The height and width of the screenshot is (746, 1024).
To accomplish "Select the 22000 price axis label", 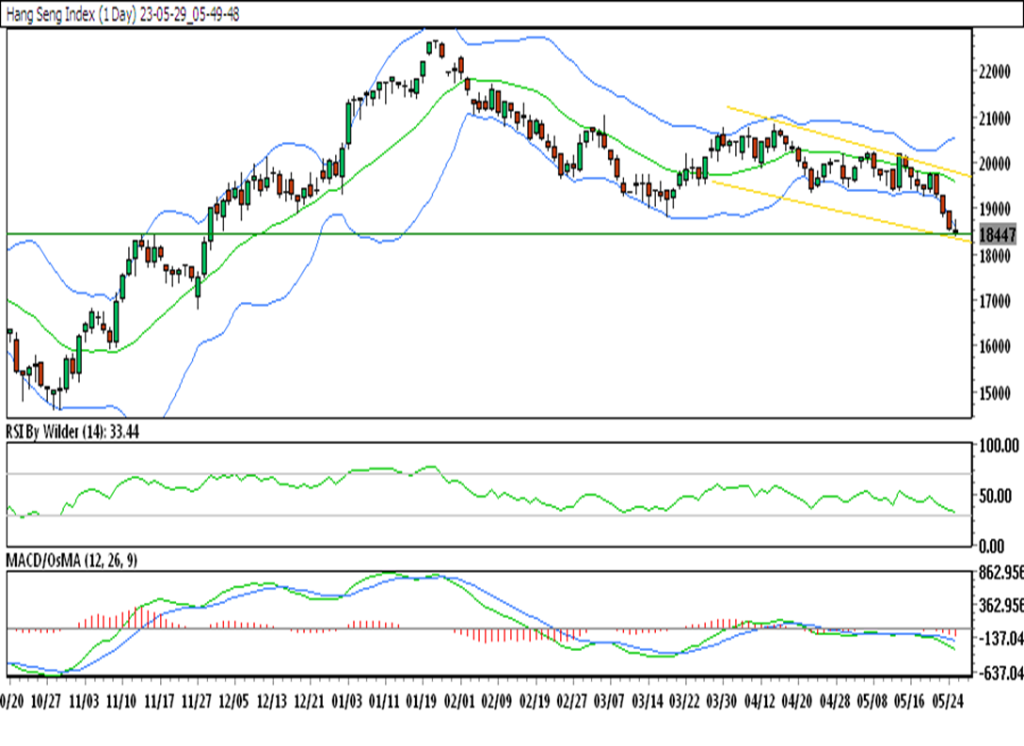I will coord(994,71).
